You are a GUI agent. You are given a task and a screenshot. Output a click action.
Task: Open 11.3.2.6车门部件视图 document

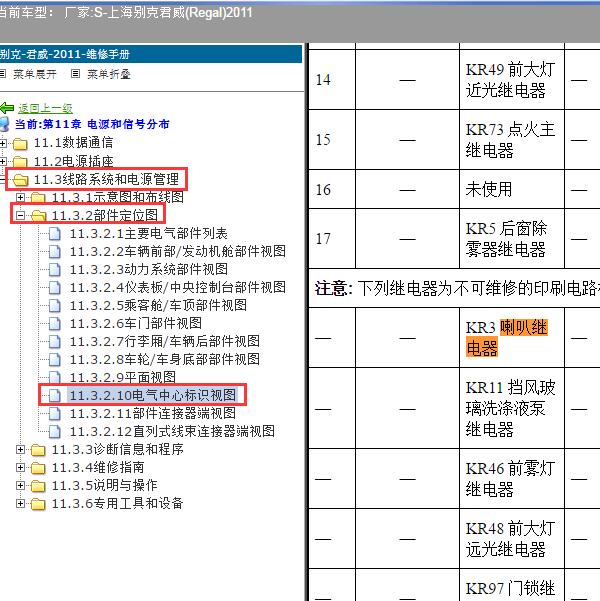[136, 323]
